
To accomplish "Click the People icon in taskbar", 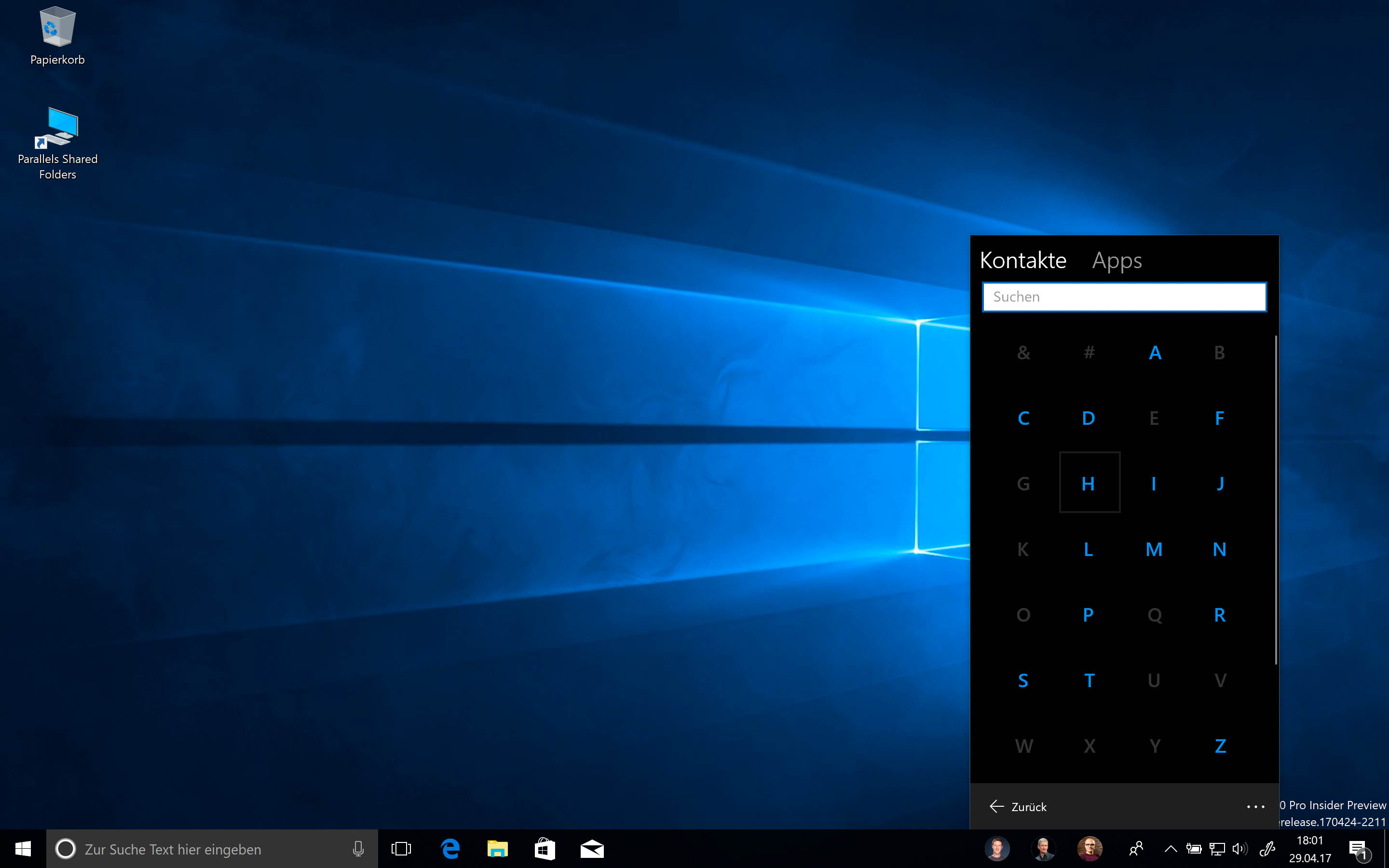I will point(1136,849).
